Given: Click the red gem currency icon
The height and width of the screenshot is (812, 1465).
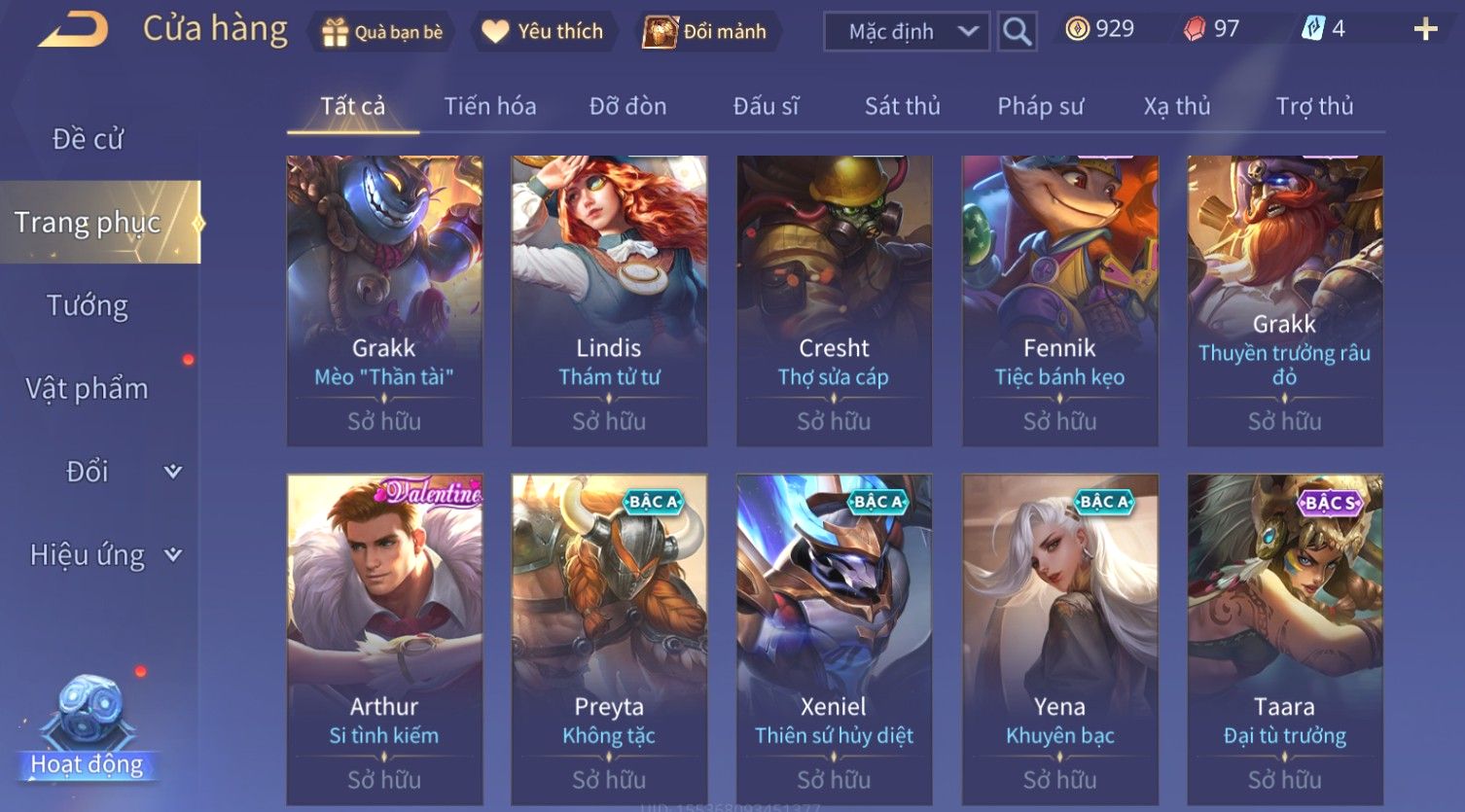Looking at the screenshot, I should [x=1195, y=30].
